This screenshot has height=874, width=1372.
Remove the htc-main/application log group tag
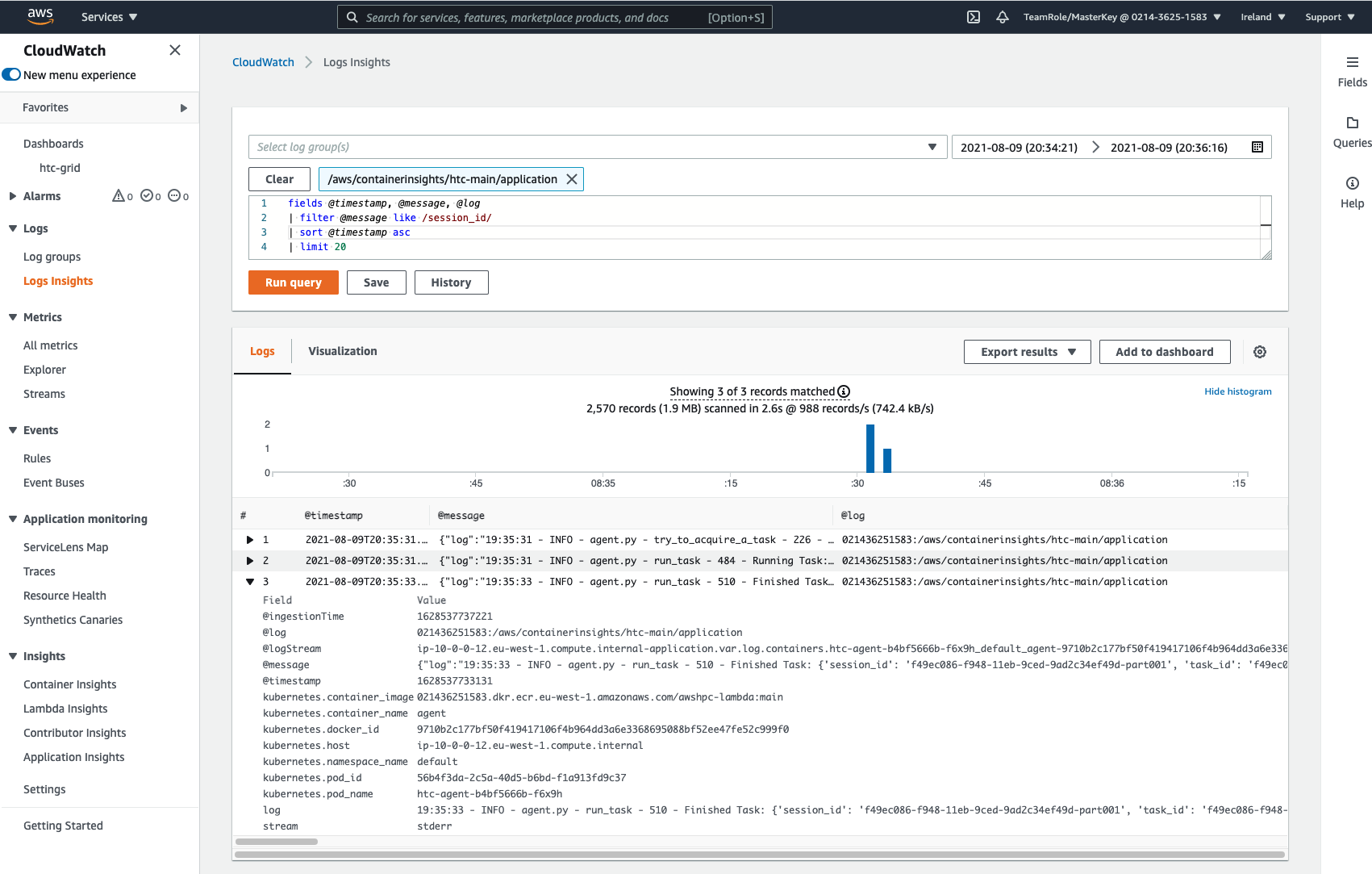pos(572,179)
